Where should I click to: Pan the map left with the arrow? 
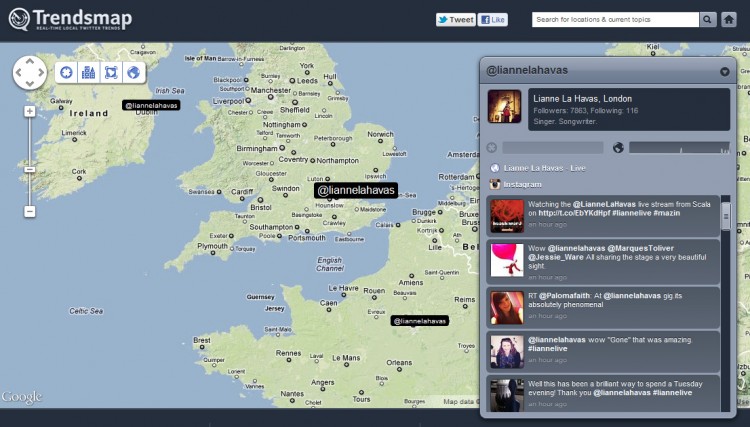[19, 73]
